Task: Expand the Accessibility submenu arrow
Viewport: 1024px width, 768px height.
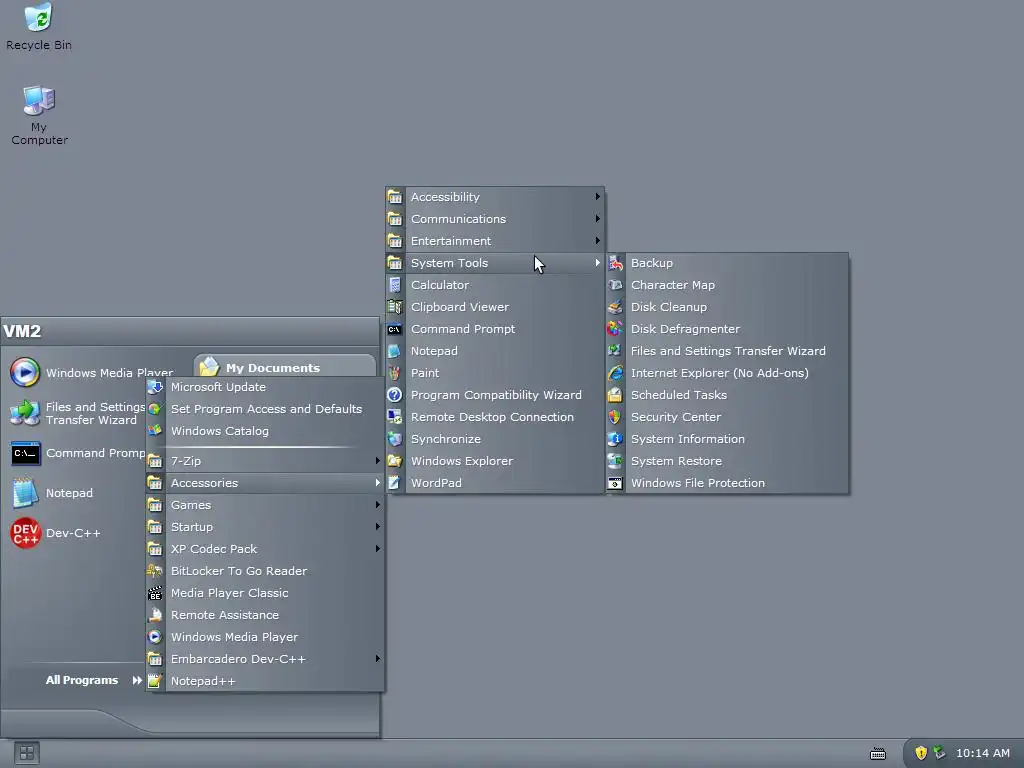Action: point(597,197)
